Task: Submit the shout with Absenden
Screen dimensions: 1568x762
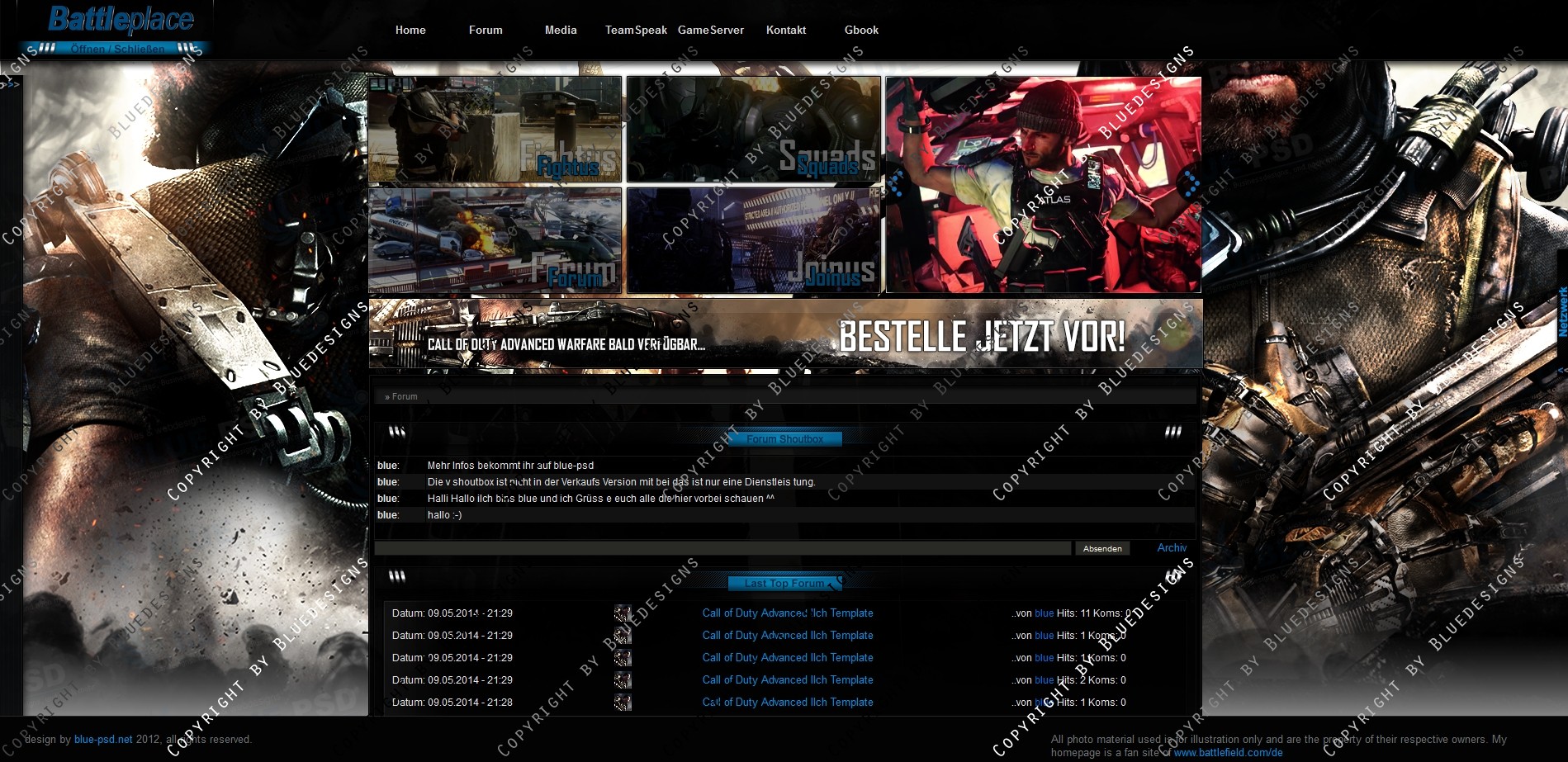Action: point(1102,548)
